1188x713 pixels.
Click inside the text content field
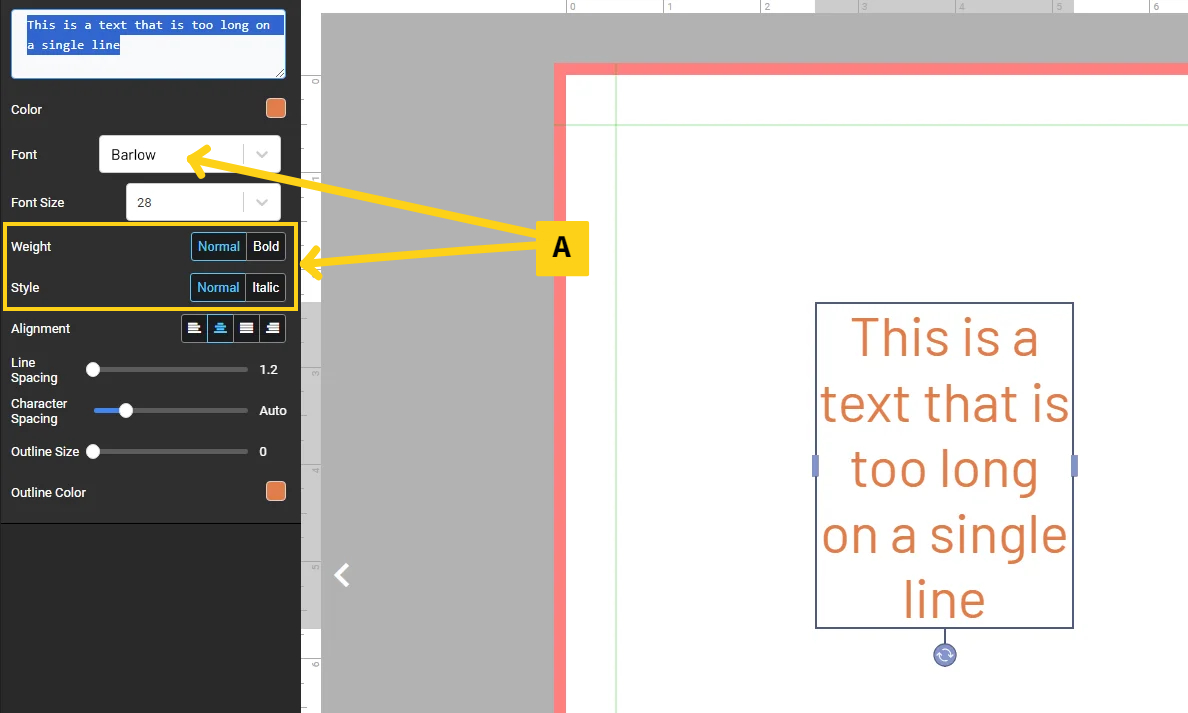click(148, 44)
